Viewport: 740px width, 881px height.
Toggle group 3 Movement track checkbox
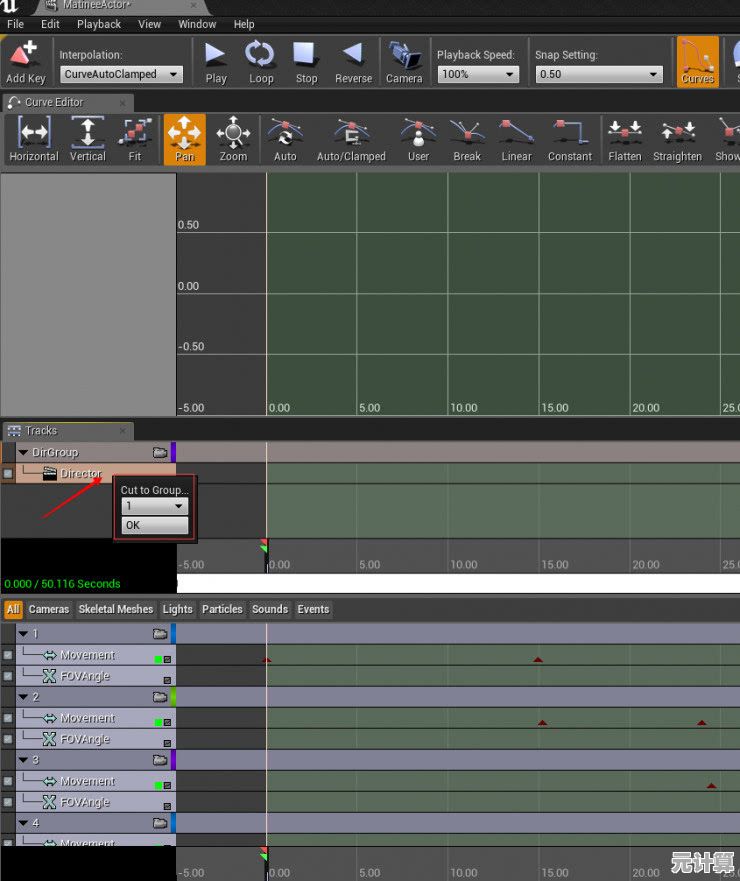click(8, 781)
